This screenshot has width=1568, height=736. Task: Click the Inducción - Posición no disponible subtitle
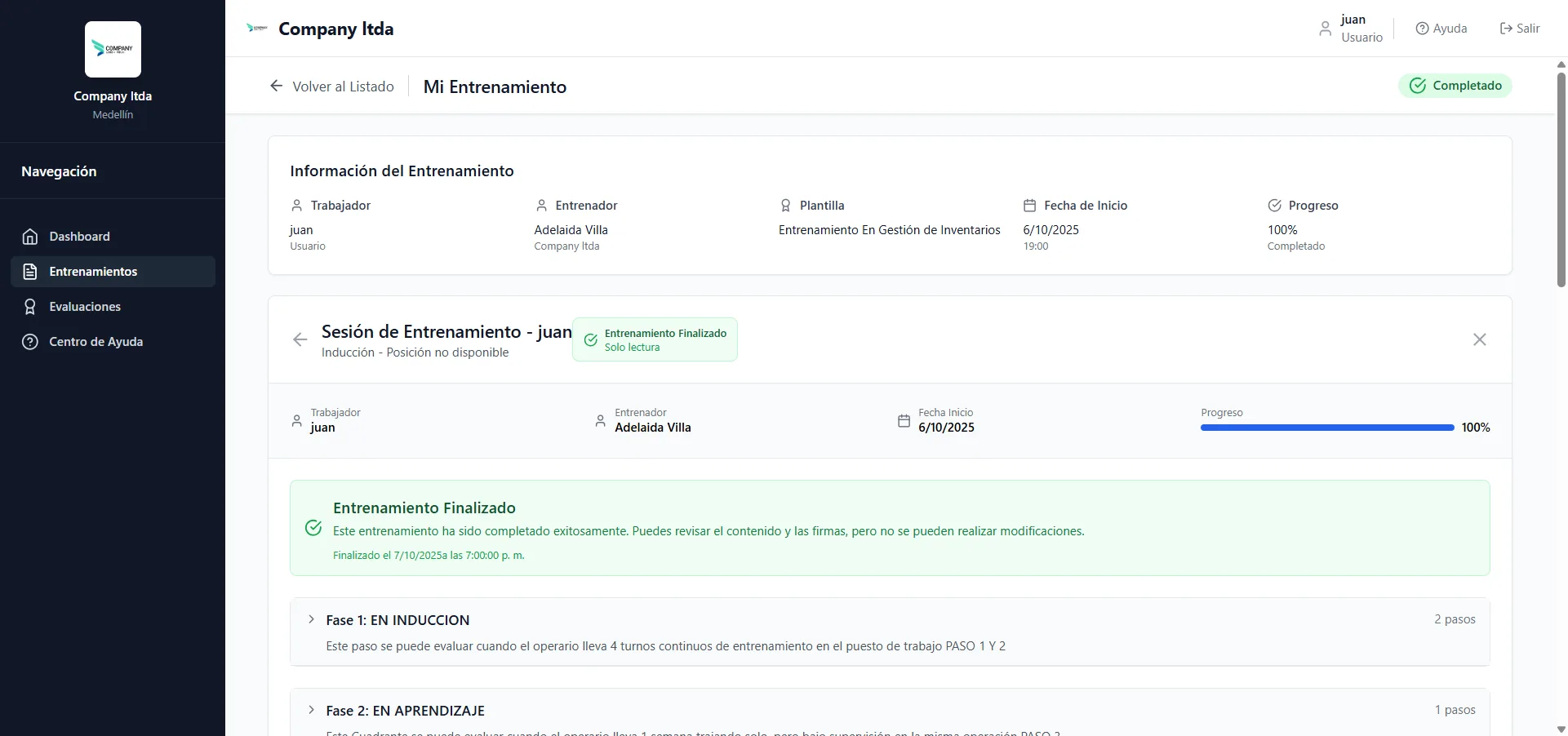click(x=415, y=352)
